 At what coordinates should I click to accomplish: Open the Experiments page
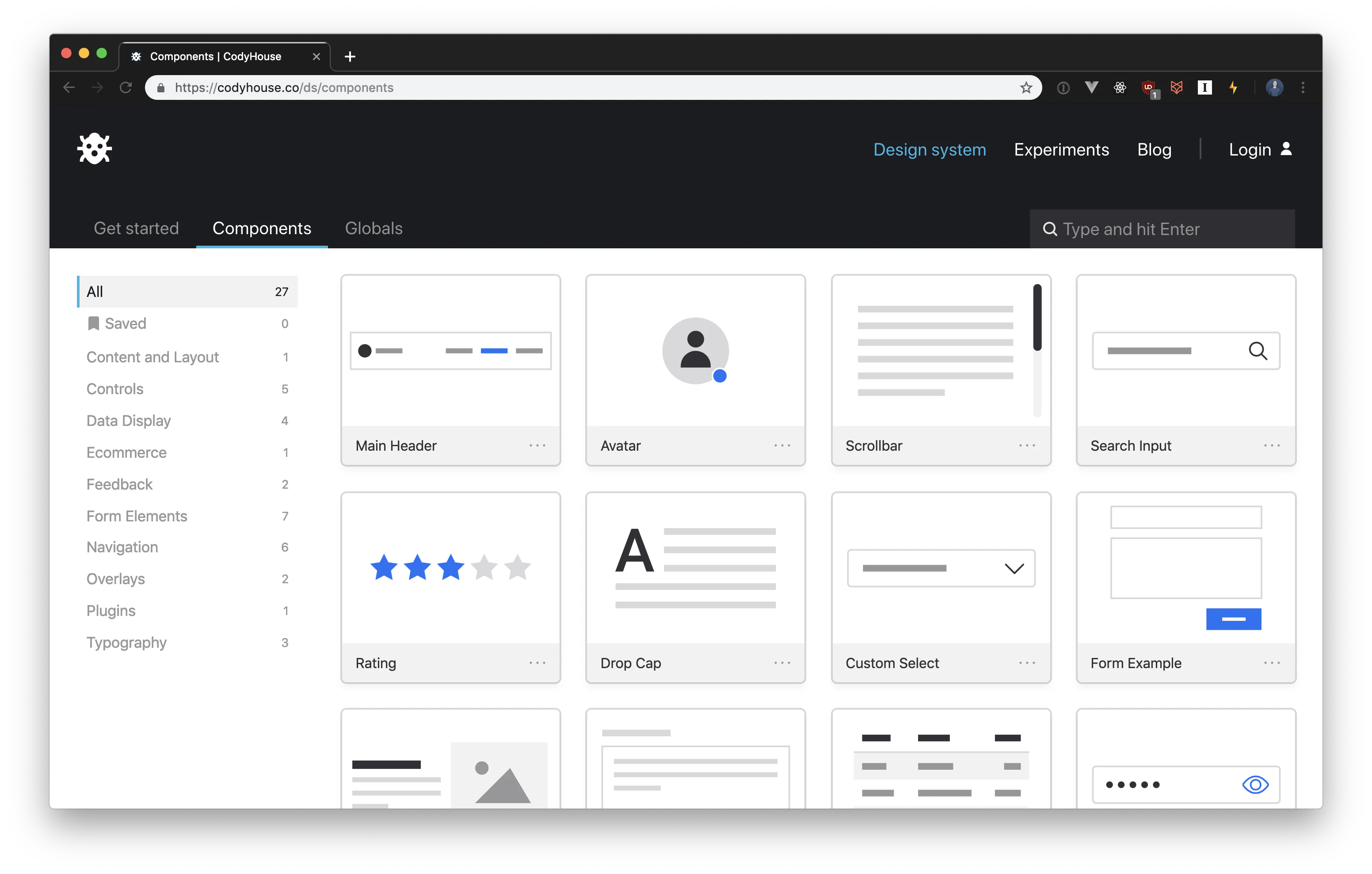pos(1061,149)
